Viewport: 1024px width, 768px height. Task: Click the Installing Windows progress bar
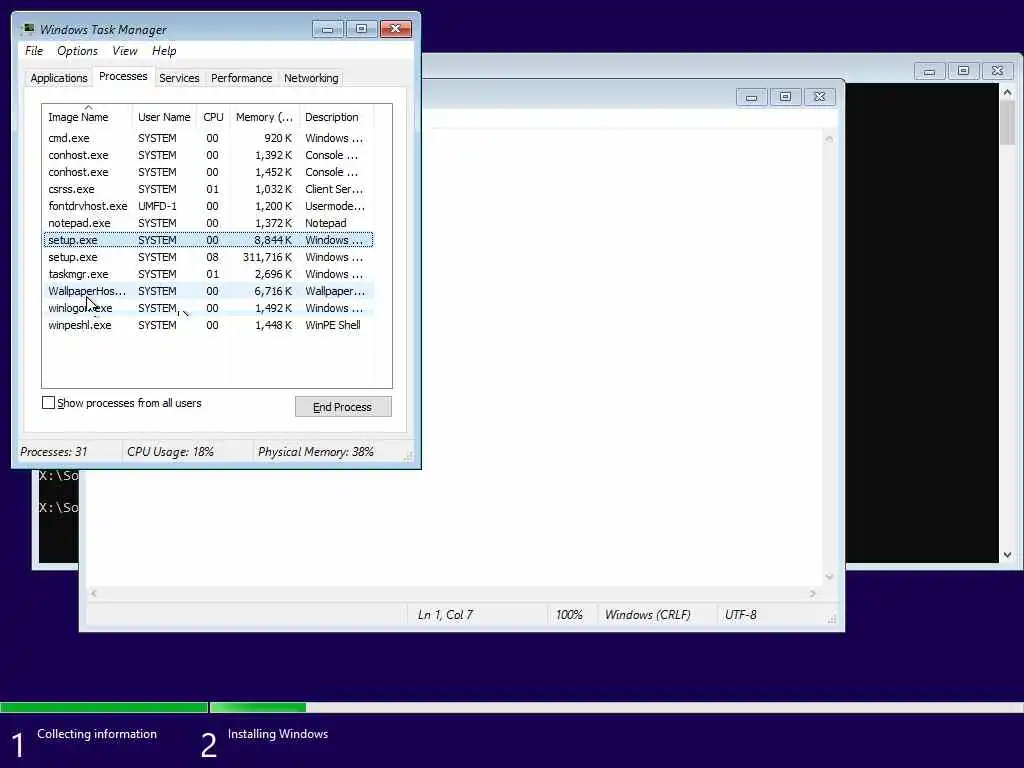click(x=616, y=707)
